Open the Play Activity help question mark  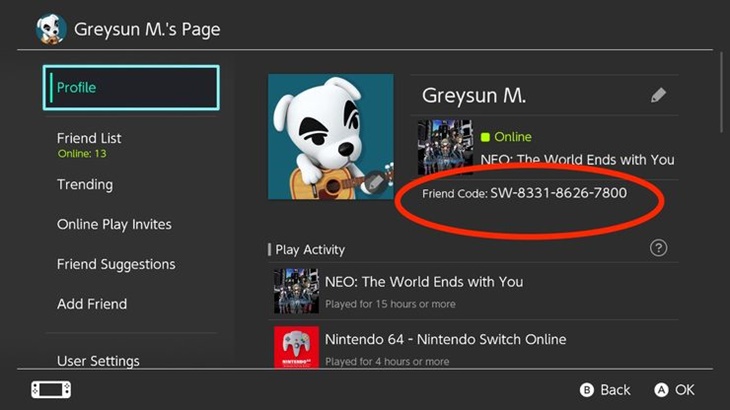[658, 248]
